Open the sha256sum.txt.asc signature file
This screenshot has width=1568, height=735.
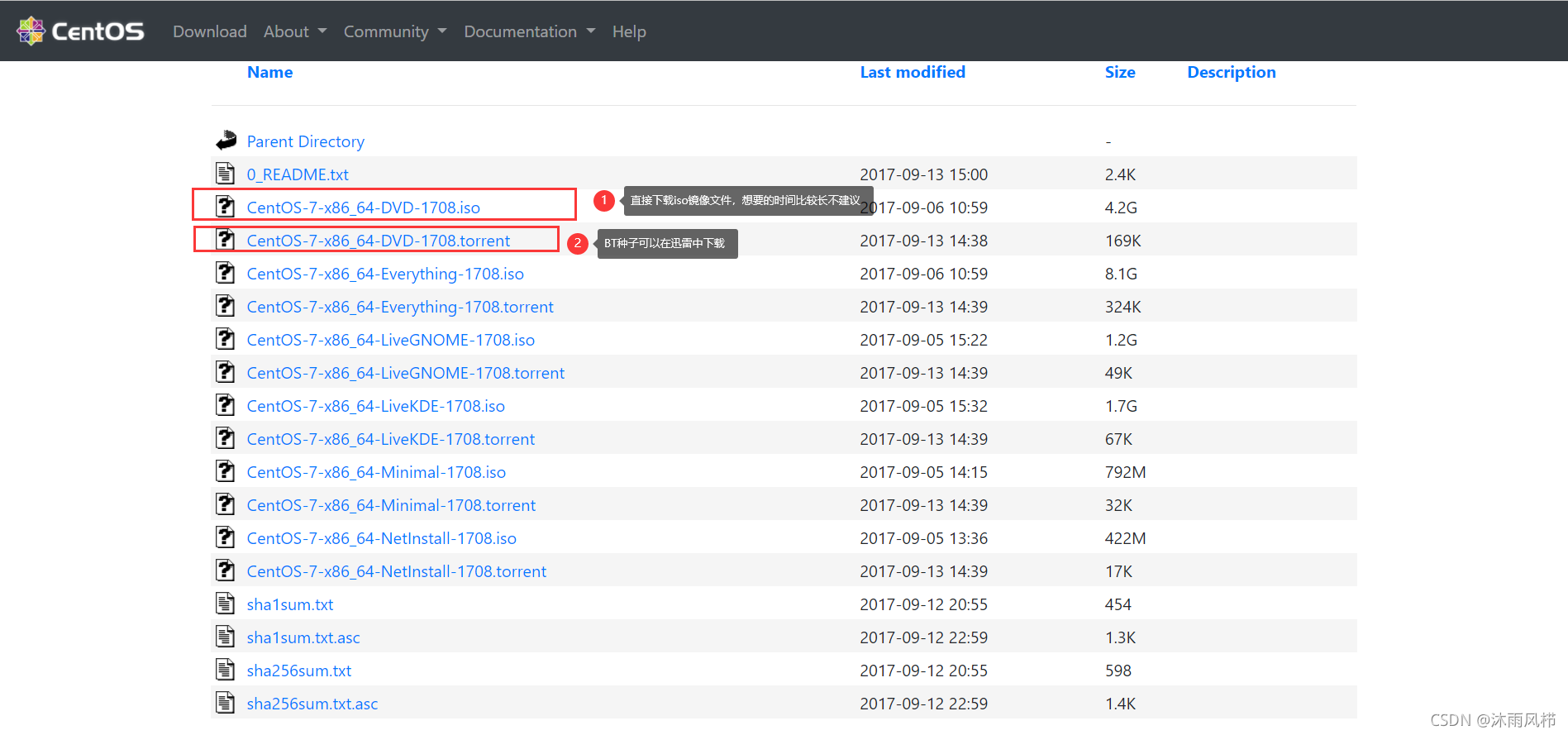coord(312,704)
